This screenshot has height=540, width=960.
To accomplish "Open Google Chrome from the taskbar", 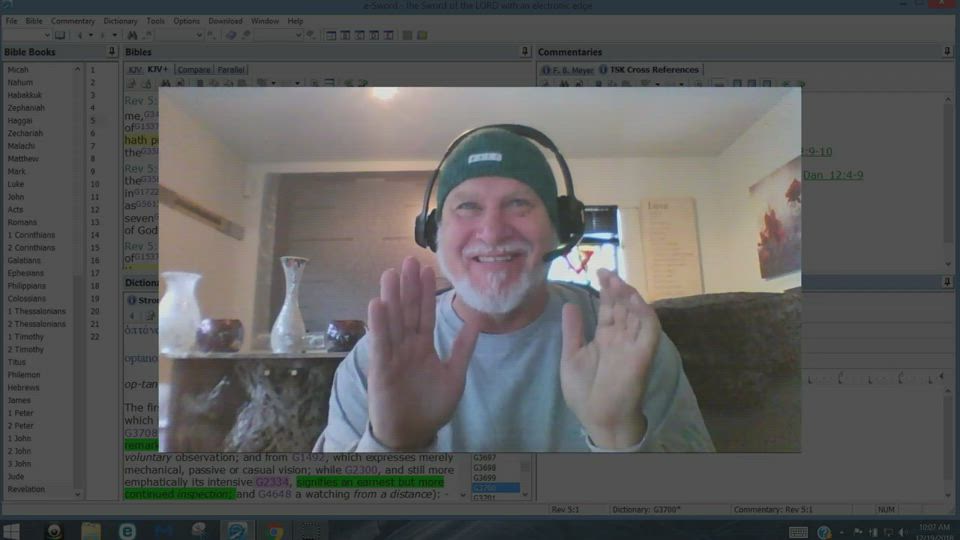I will [274, 531].
